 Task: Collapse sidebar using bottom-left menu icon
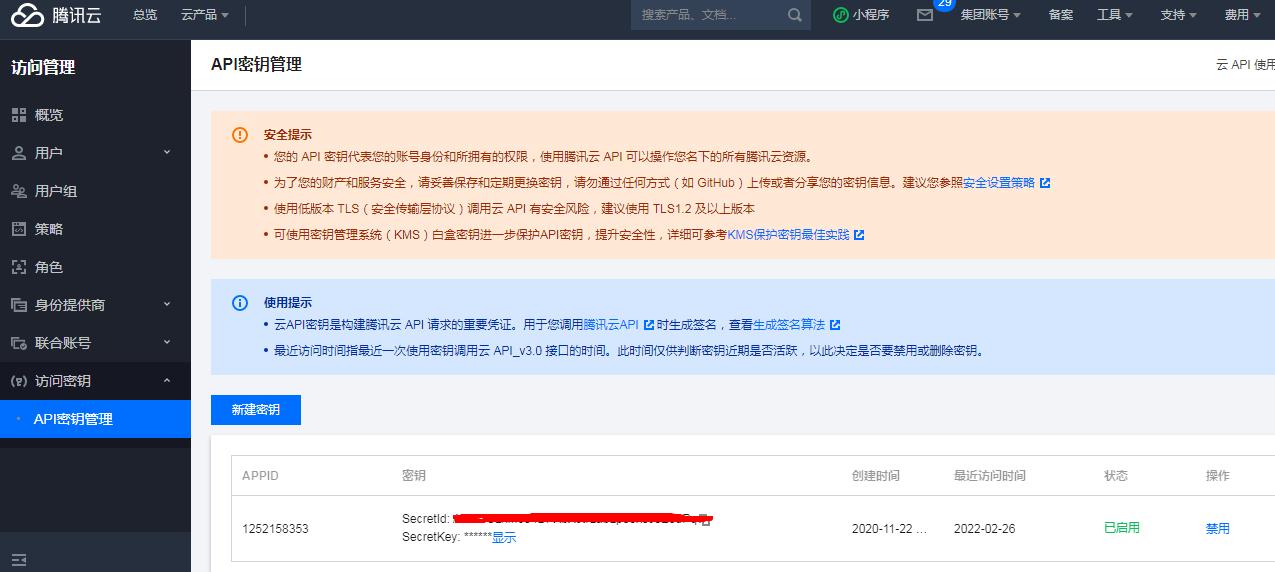(19, 559)
